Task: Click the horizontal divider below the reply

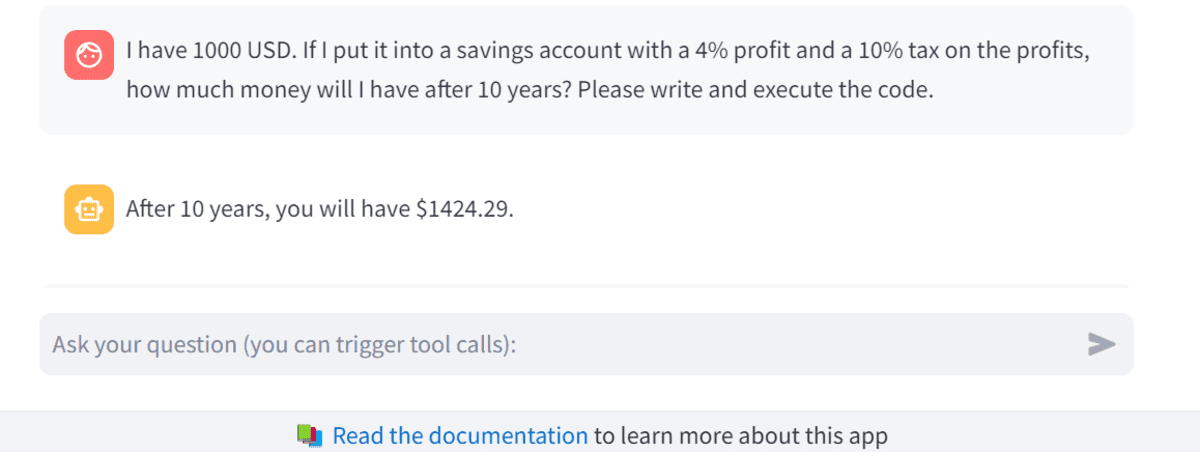Action: (x=586, y=286)
